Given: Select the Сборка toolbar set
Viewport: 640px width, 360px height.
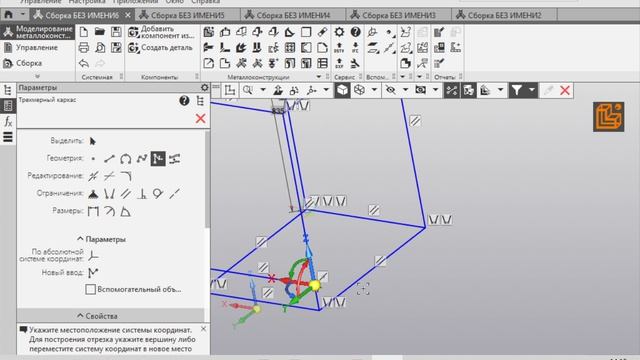Looking at the screenshot, I should [37, 63].
